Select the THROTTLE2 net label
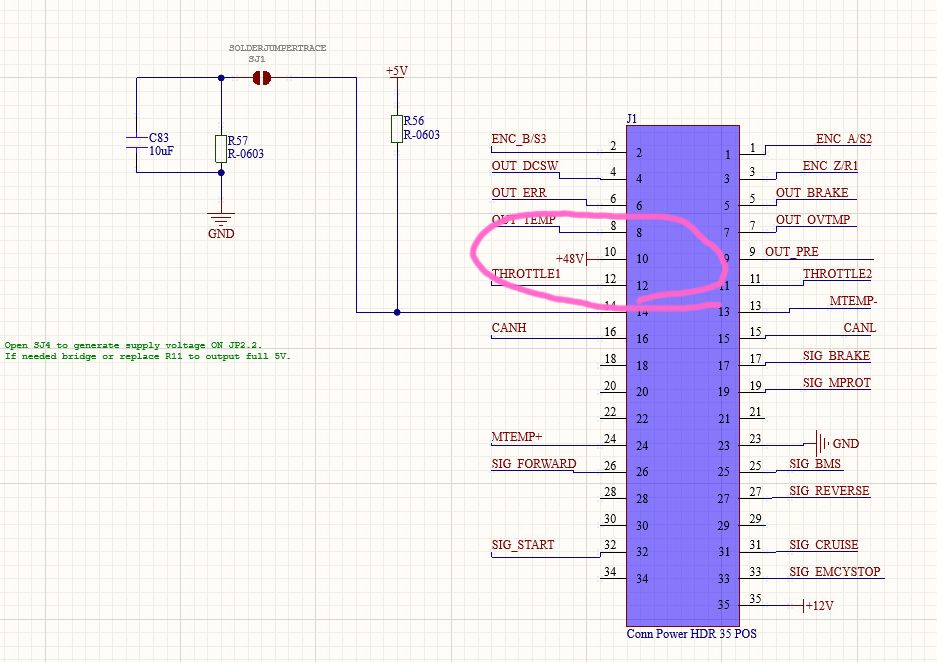This screenshot has width=937, height=662. [x=837, y=274]
